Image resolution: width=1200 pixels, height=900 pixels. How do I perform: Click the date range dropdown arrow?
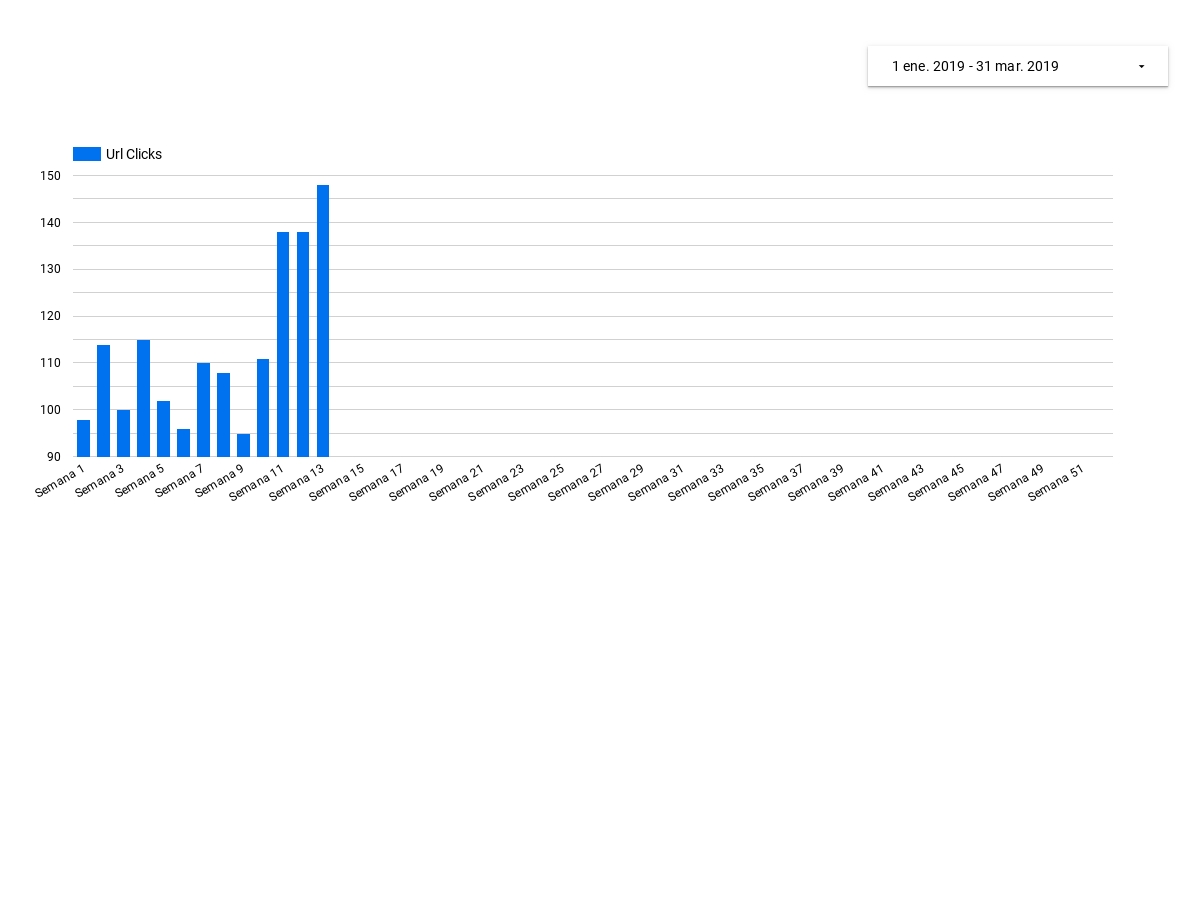1141,67
